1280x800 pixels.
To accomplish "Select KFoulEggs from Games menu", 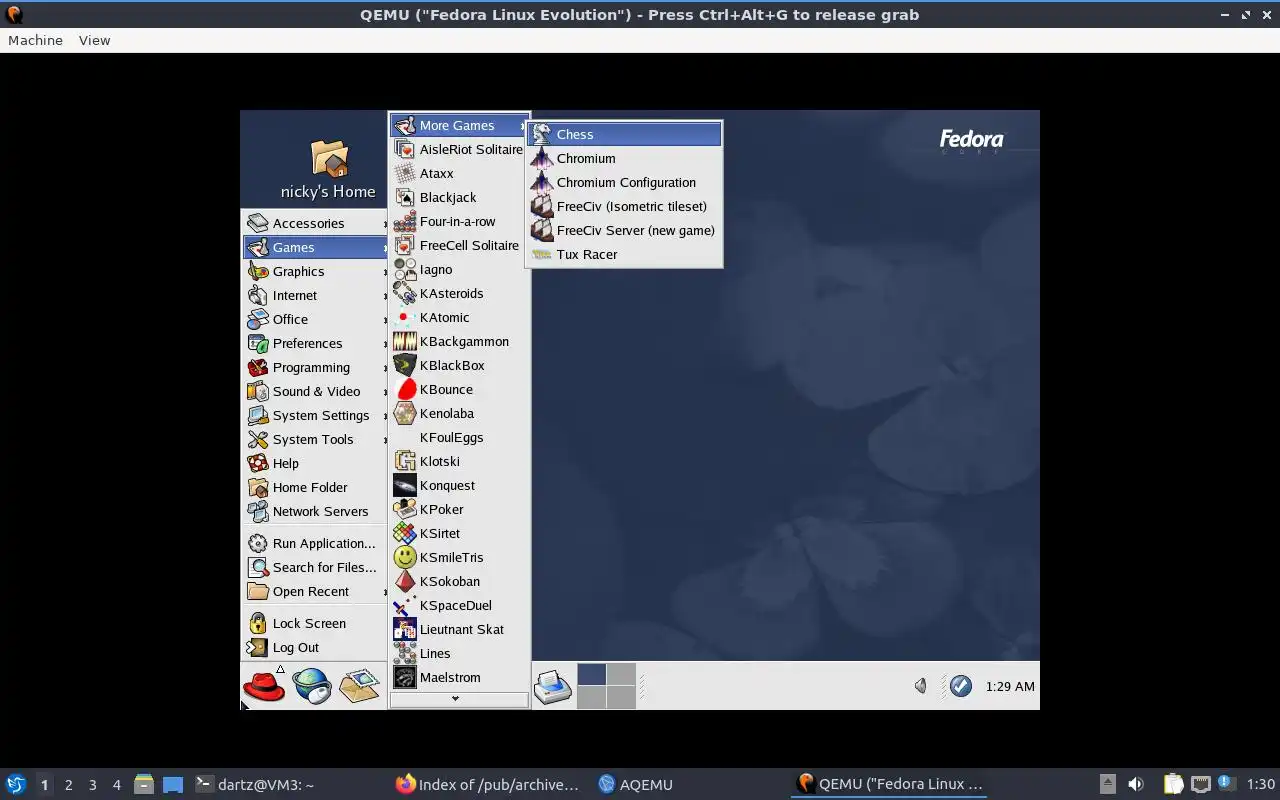I will (x=459, y=437).
